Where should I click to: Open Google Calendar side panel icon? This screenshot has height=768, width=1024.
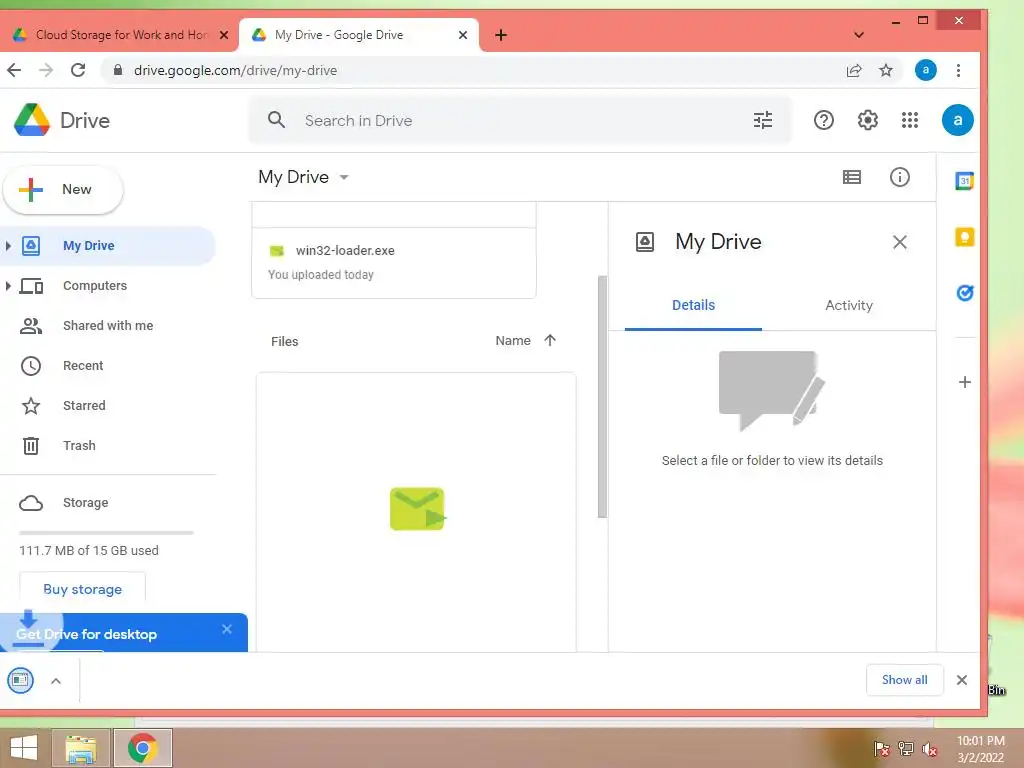pyautogui.click(x=965, y=181)
